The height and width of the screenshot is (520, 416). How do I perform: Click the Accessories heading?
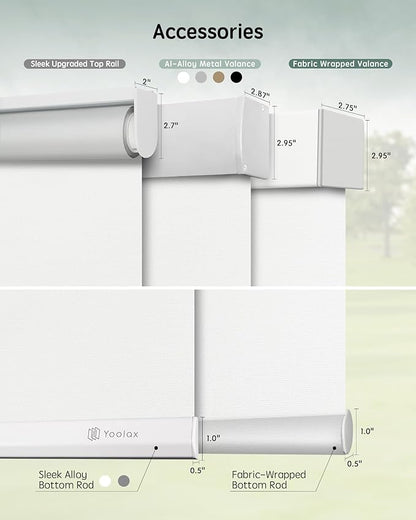click(x=208, y=32)
